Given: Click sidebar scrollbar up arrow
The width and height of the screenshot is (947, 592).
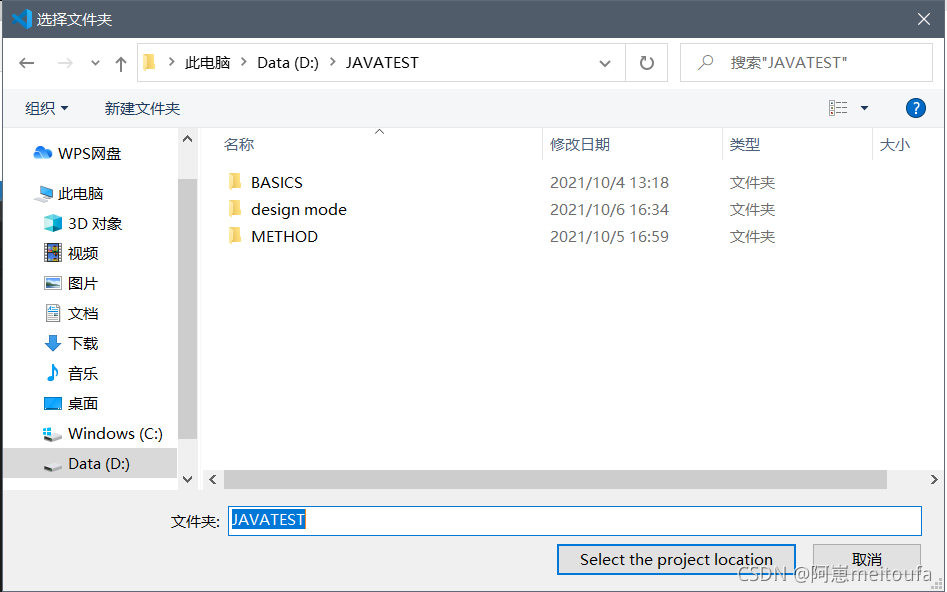Looking at the screenshot, I should (187, 139).
